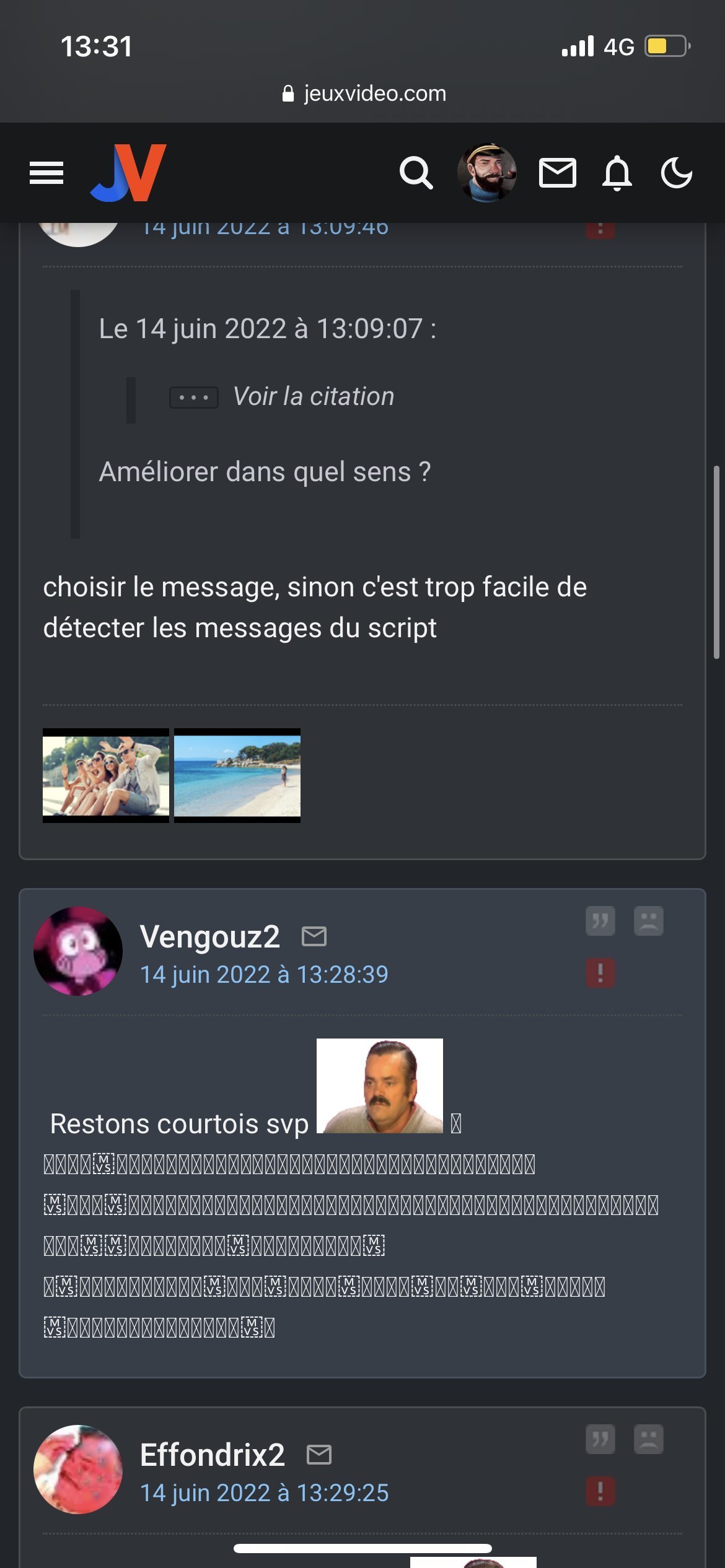The height and width of the screenshot is (1568, 725).
Task: Open the beach signature thumbnail
Action: (x=237, y=775)
